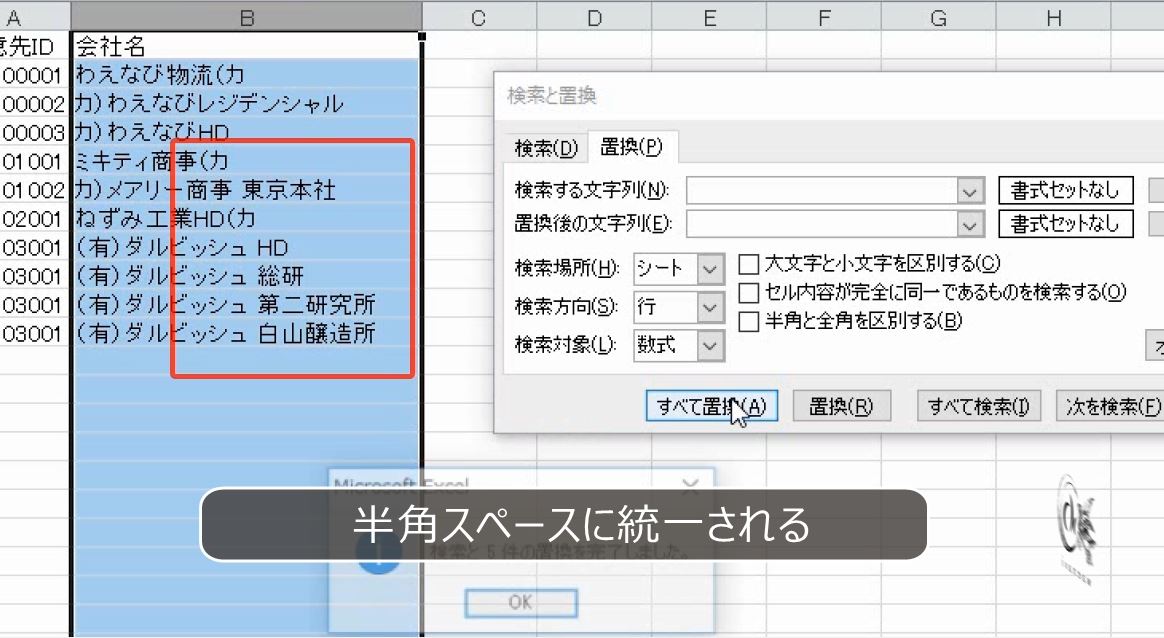Click 書式セットなし button for replacement string

click(1065, 223)
